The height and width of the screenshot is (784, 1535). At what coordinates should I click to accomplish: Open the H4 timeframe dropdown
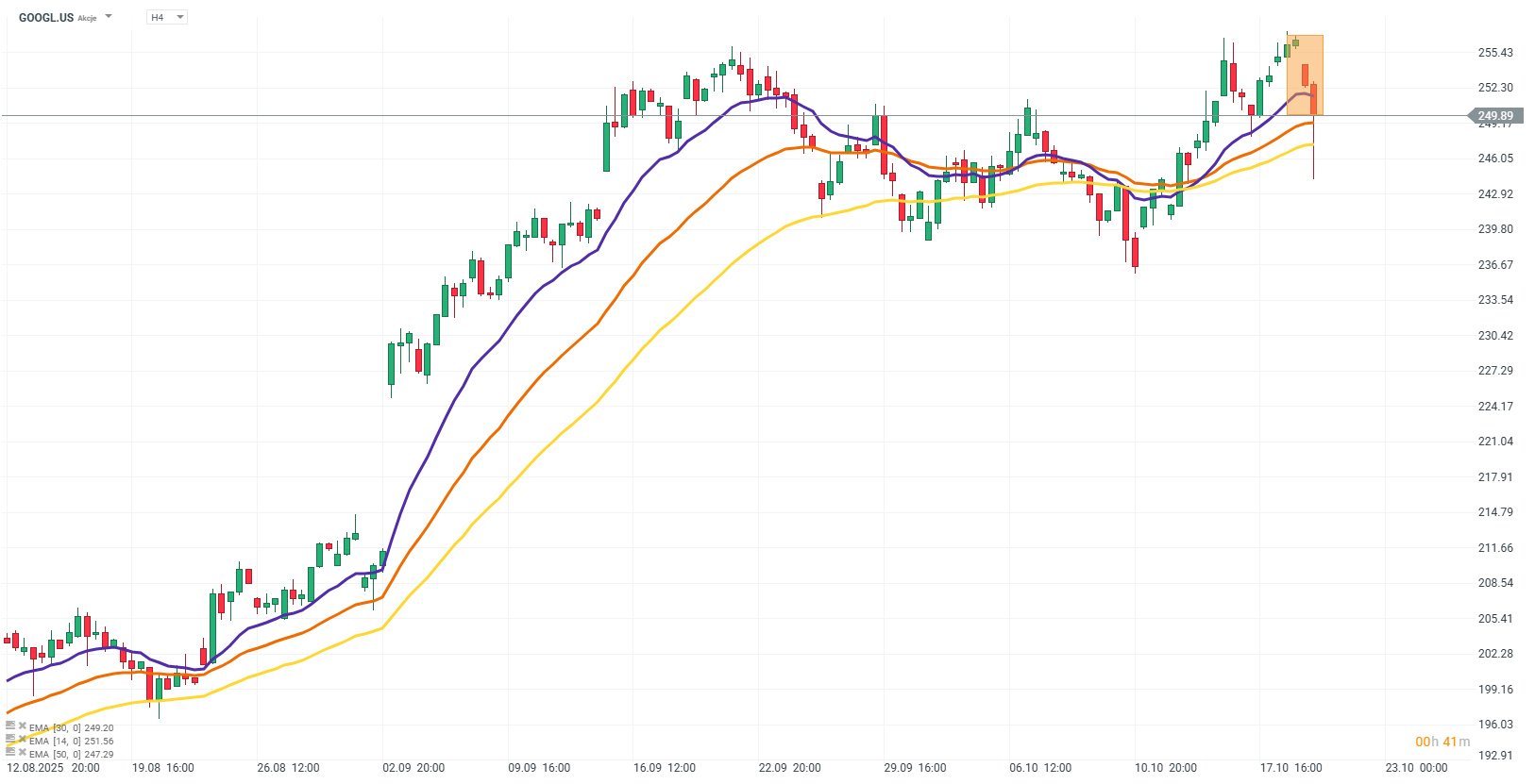pos(167,17)
